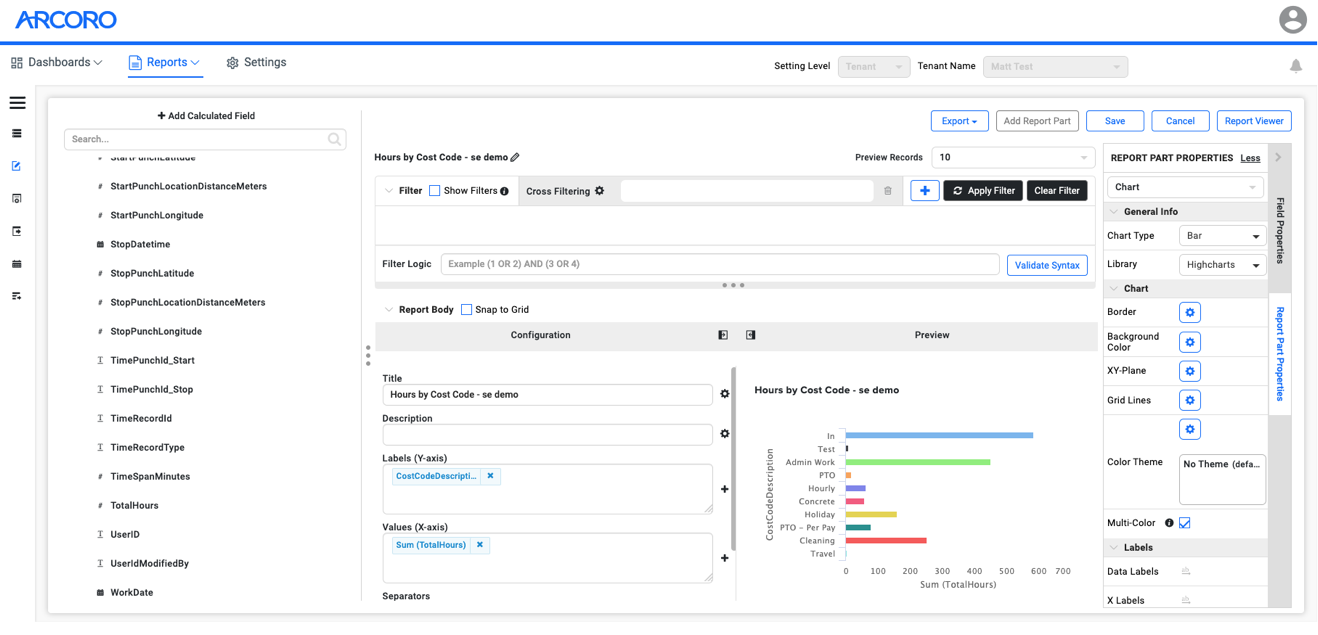
Task: Open the Cross Filtering settings gear
Action: point(600,190)
